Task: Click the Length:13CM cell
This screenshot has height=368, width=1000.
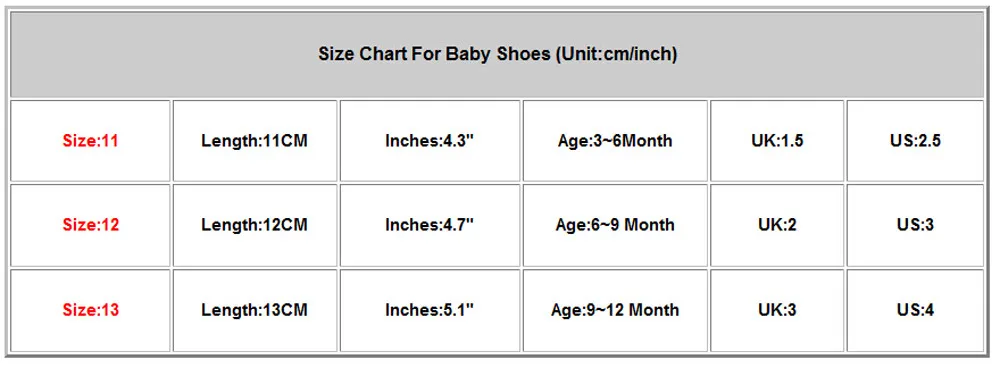Action: [x=254, y=311]
